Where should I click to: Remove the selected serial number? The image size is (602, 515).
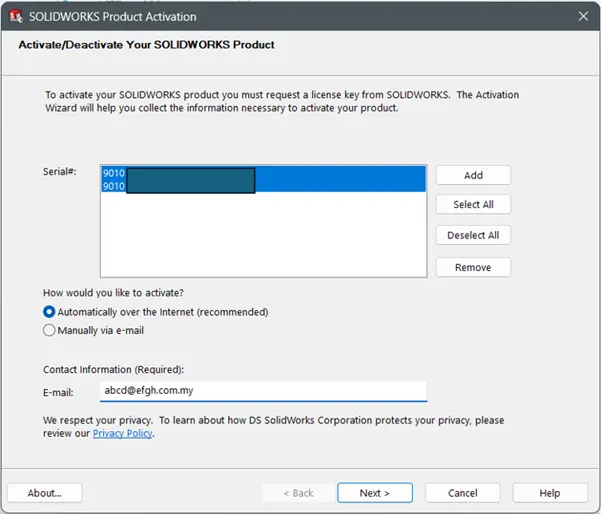473,267
